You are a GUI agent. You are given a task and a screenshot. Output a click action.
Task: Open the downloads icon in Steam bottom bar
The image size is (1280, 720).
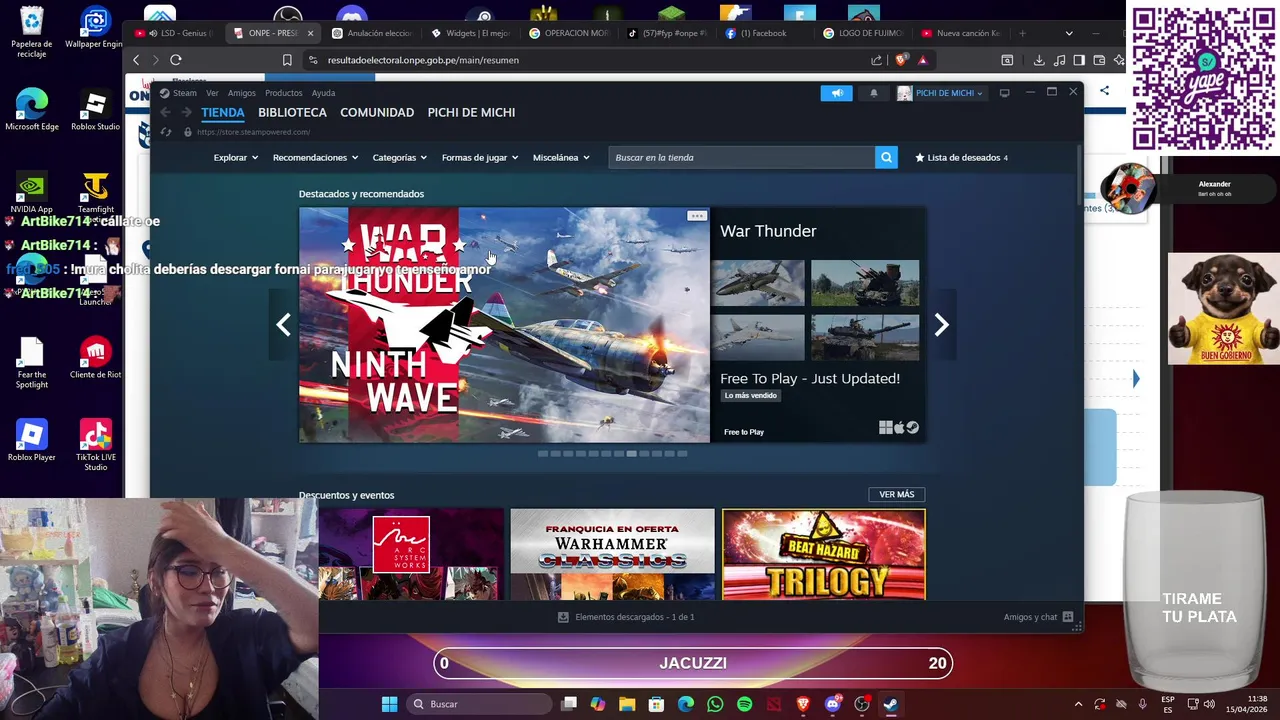pyautogui.click(x=563, y=617)
